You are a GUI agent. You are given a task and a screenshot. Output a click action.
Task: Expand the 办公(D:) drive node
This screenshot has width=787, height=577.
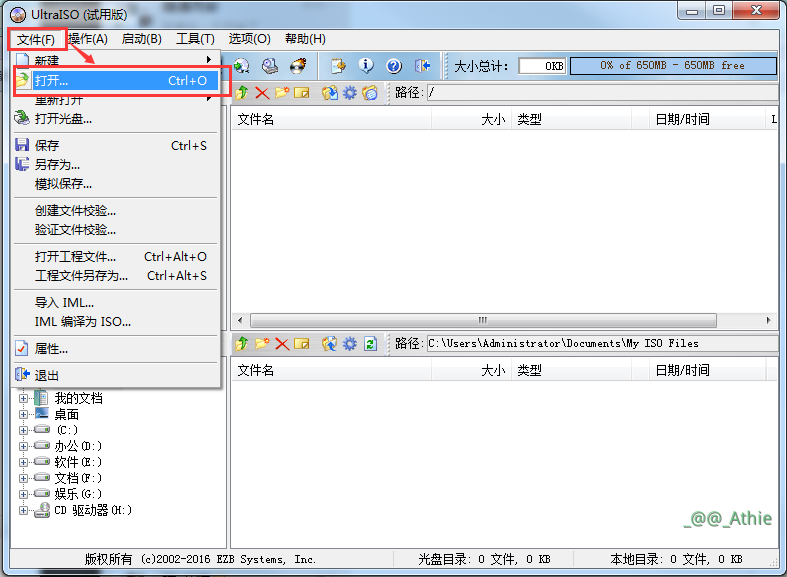click(x=23, y=446)
